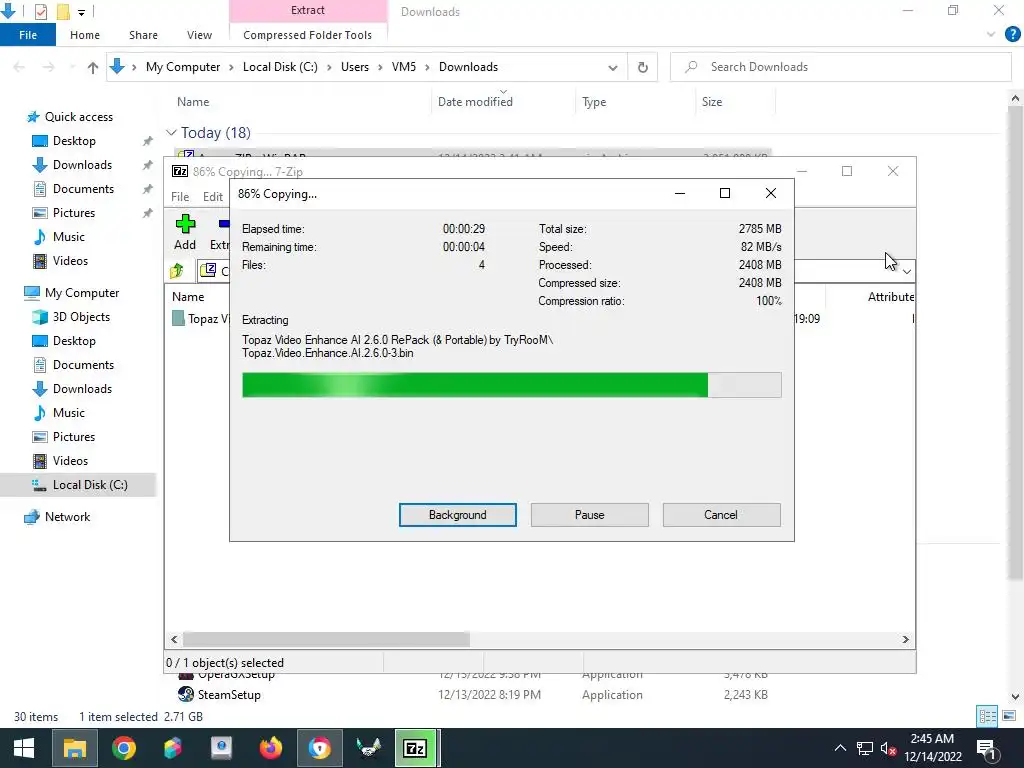The height and width of the screenshot is (768, 1024).
Task: Select Local Disk (C:) breadcrumb
Action: click(x=280, y=67)
